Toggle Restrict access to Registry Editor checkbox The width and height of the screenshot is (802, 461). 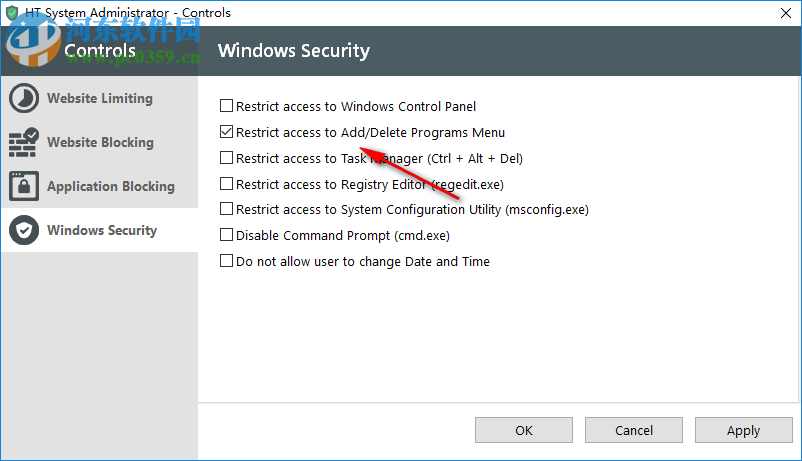click(x=227, y=184)
